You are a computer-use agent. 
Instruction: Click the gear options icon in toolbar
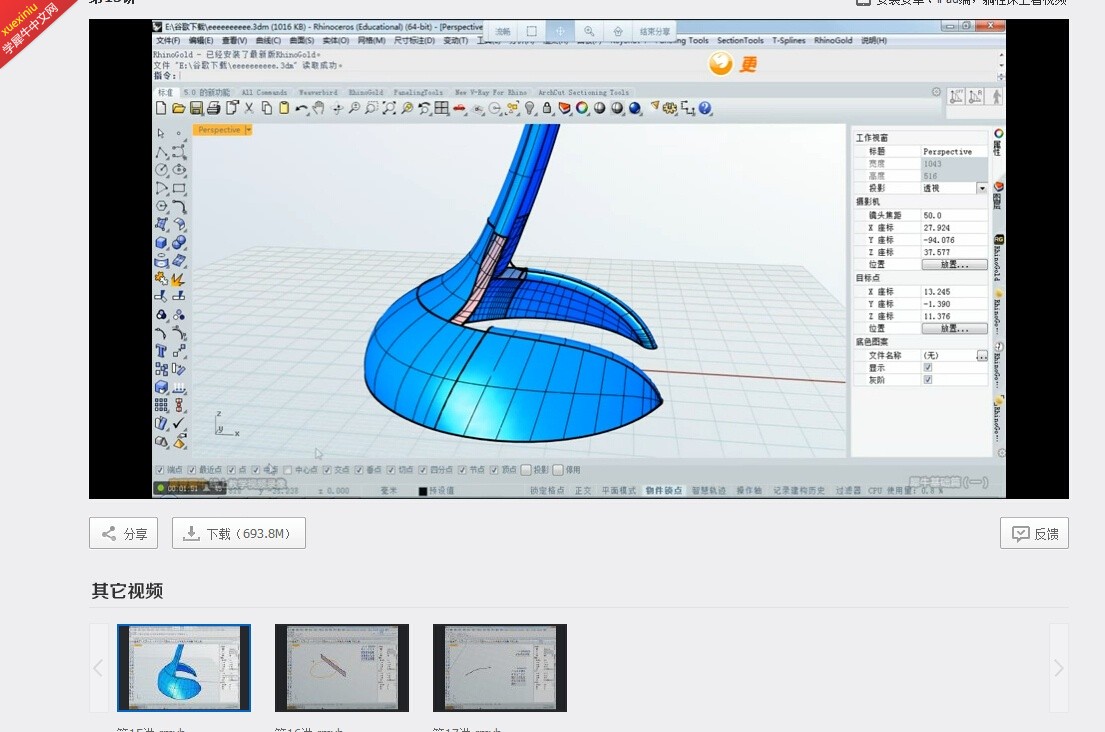669,108
